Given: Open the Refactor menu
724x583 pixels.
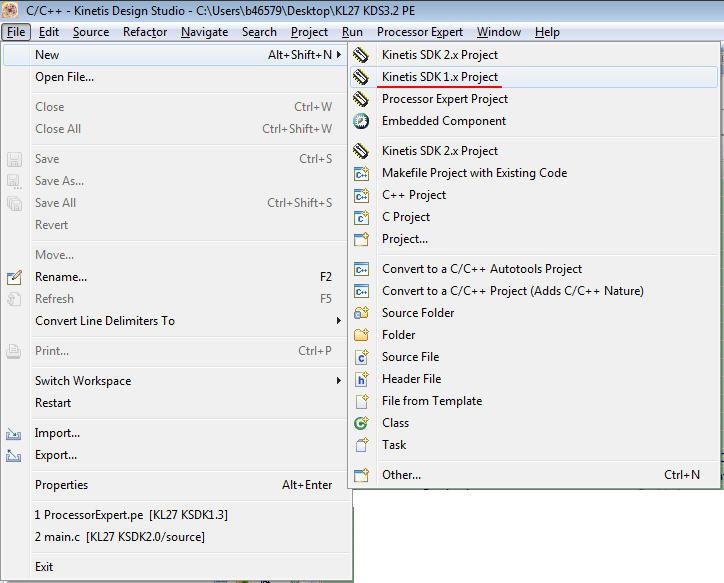Looking at the screenshot, I should (x=145, y=32).
